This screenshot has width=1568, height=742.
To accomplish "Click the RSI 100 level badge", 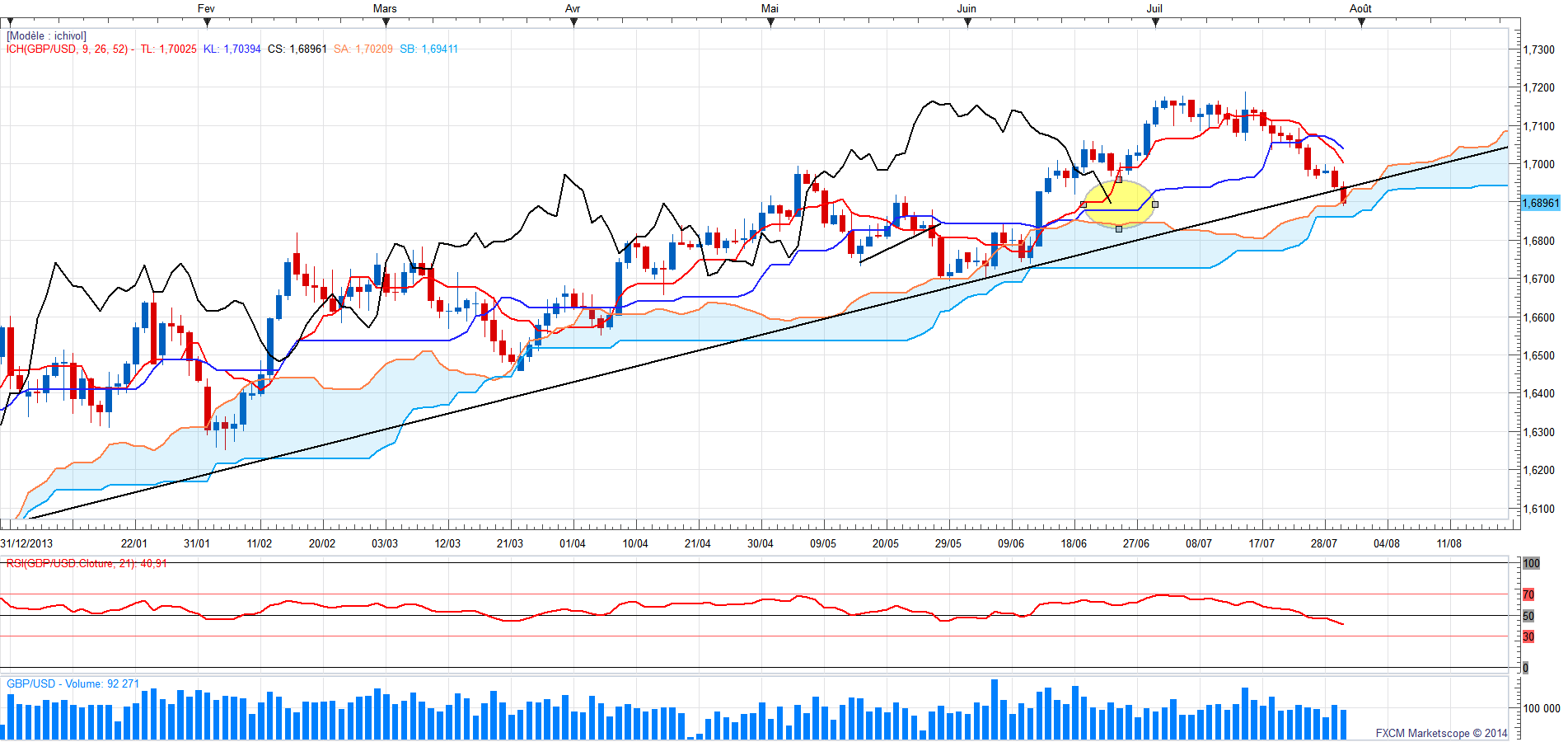I will click(1531, 564).
